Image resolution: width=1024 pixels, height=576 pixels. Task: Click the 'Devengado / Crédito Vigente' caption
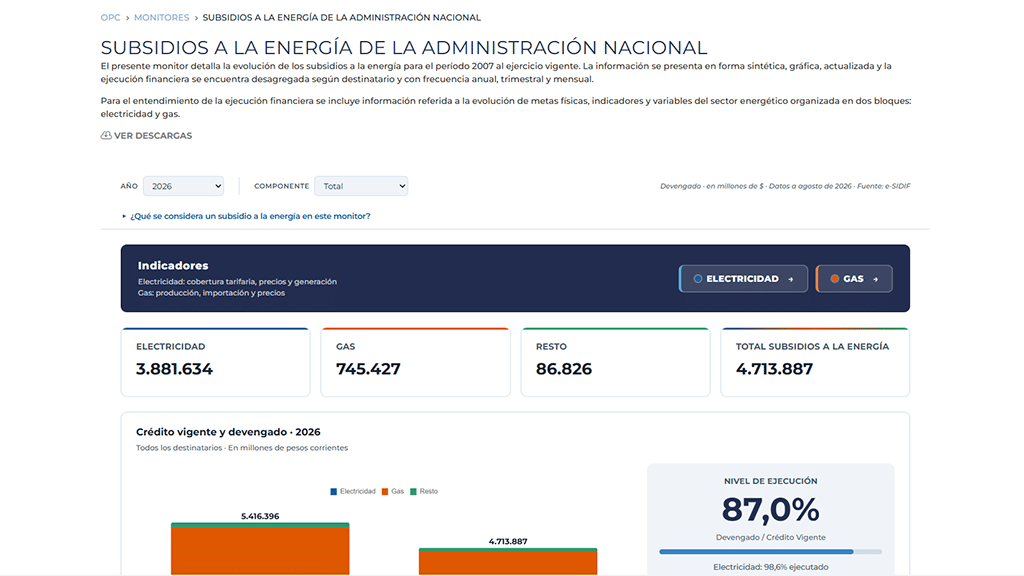click(771, 537)
